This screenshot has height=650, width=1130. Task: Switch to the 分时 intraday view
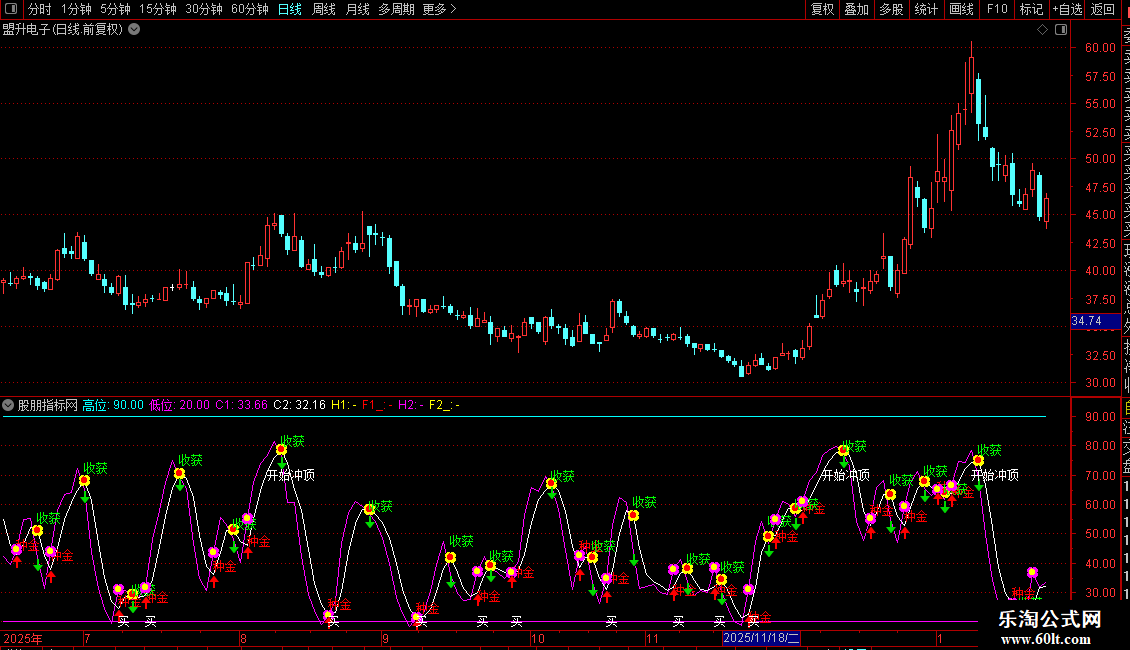[40, 9]
